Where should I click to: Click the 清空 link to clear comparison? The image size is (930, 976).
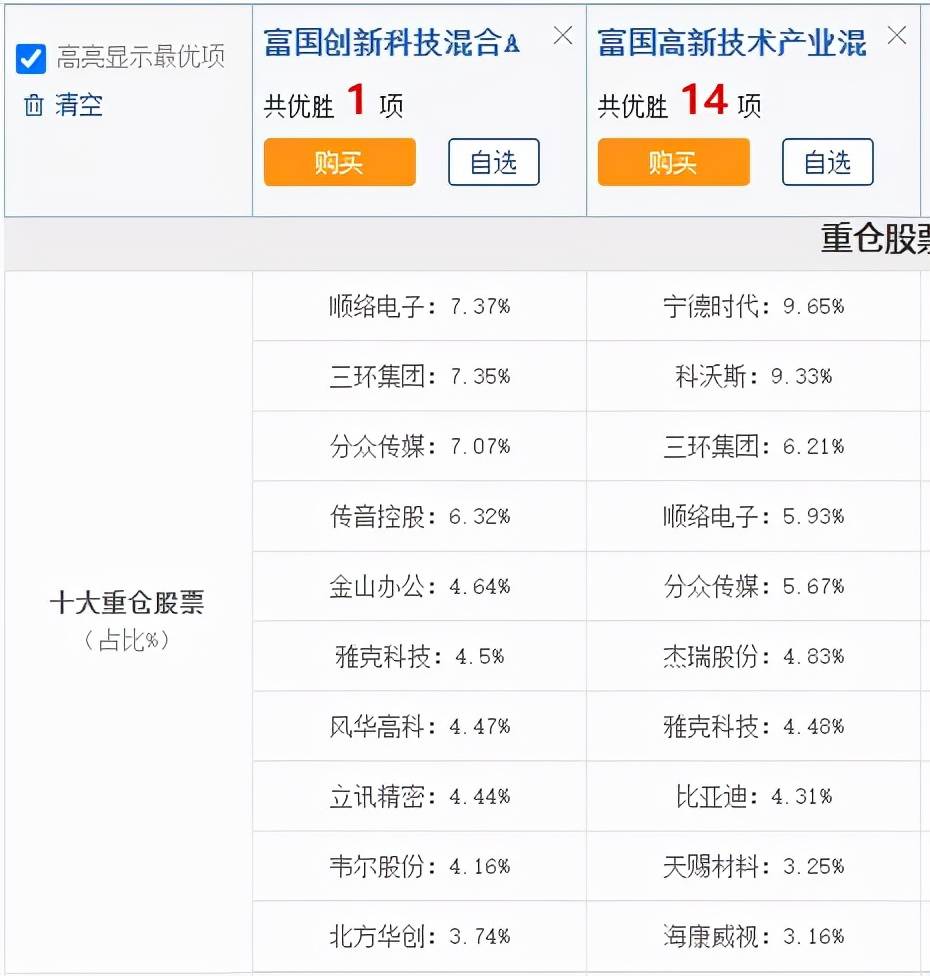(x=79, y=105)
